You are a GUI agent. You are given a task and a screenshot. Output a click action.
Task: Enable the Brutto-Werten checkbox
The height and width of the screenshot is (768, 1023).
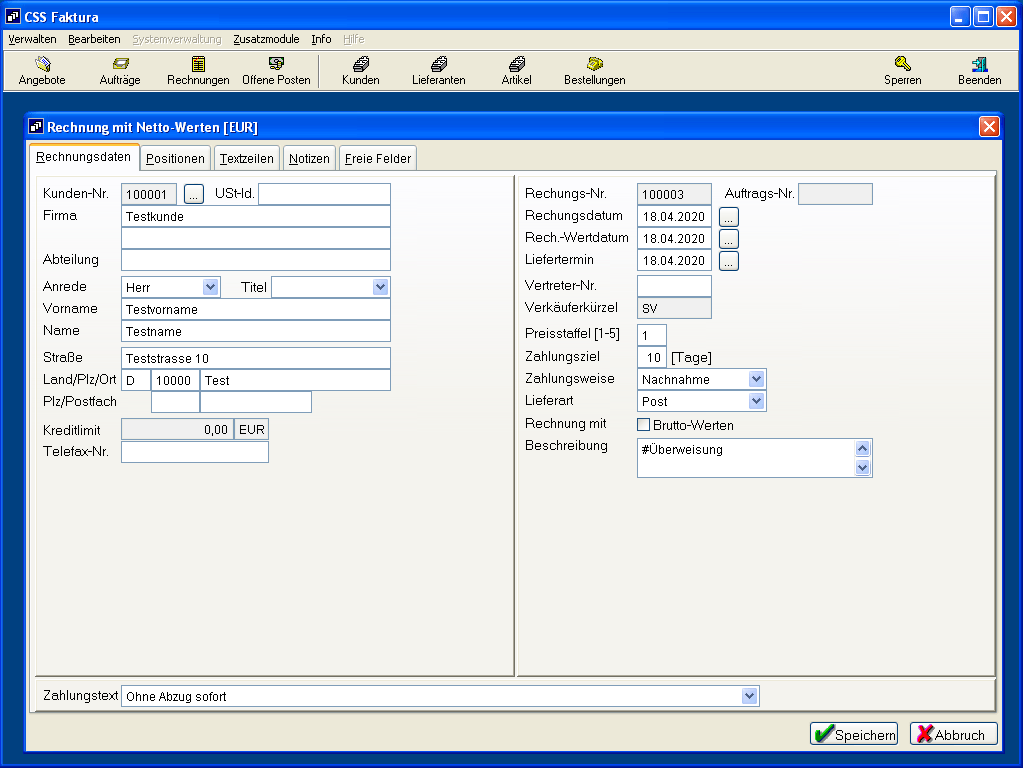(x=644, y=425)
